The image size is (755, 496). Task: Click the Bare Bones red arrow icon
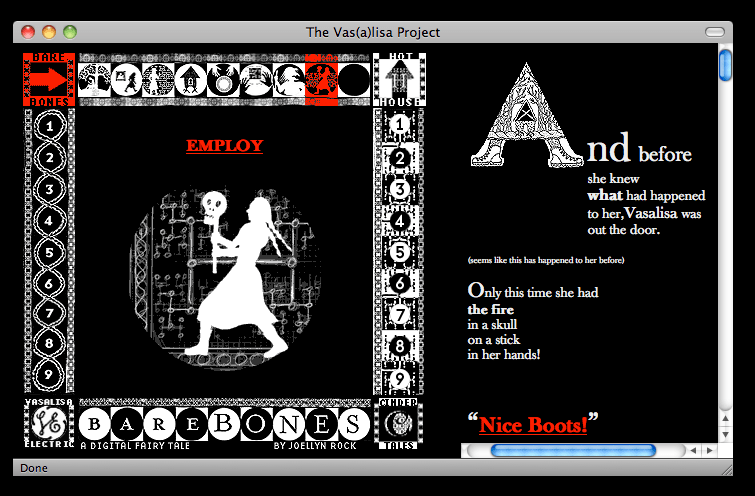[x=50, y=80]
